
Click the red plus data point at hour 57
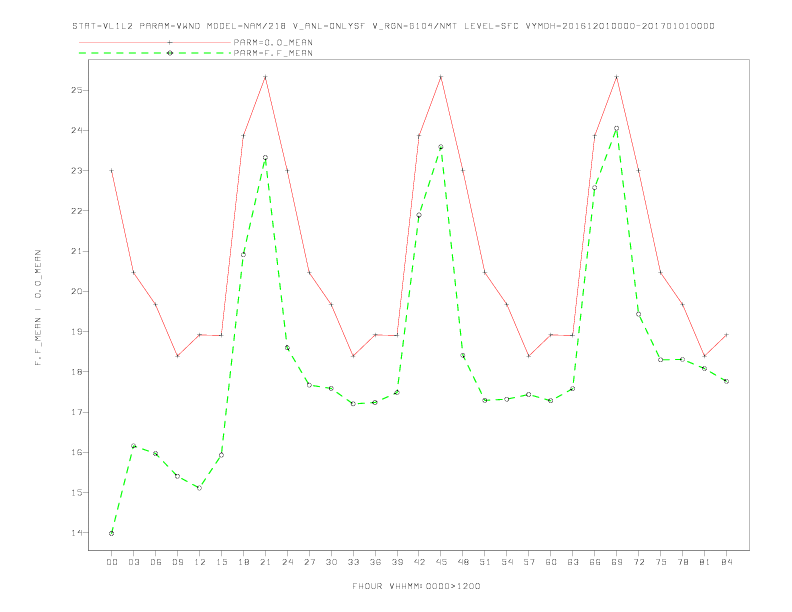tap(529, 356)
